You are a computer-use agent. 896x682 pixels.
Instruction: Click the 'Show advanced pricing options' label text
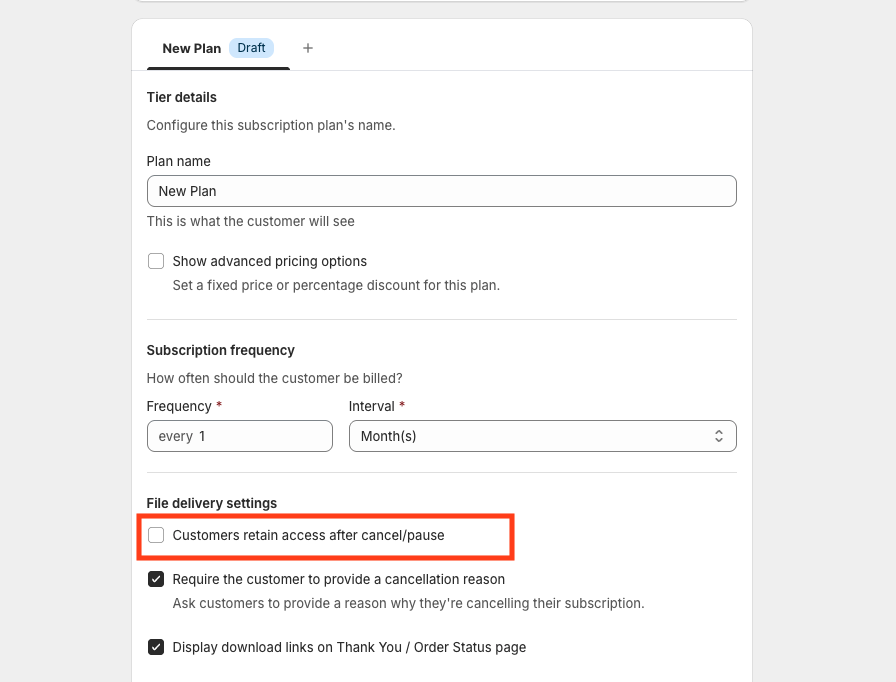point(269,261)
